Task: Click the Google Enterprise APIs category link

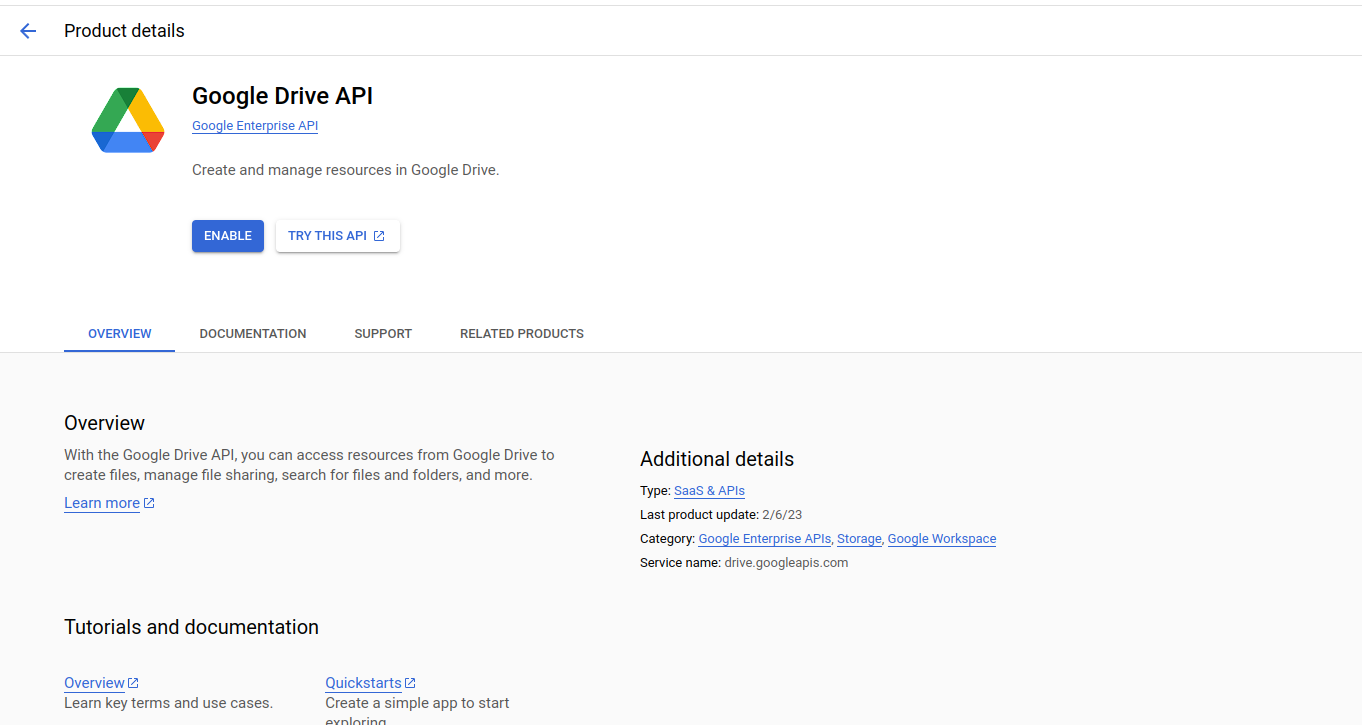Action: (765, 539)
